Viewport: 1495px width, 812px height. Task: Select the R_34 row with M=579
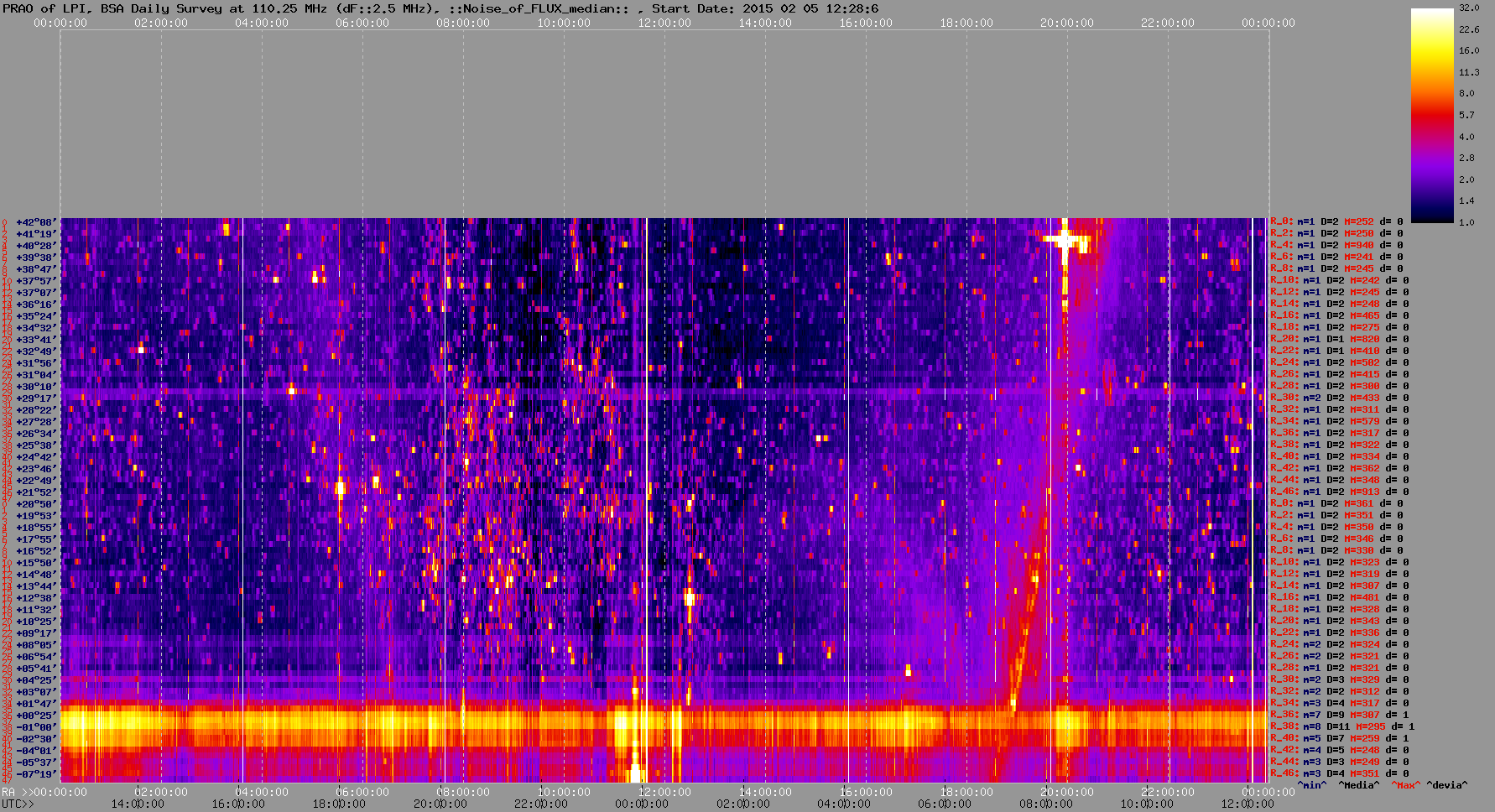coord(1340,421)
